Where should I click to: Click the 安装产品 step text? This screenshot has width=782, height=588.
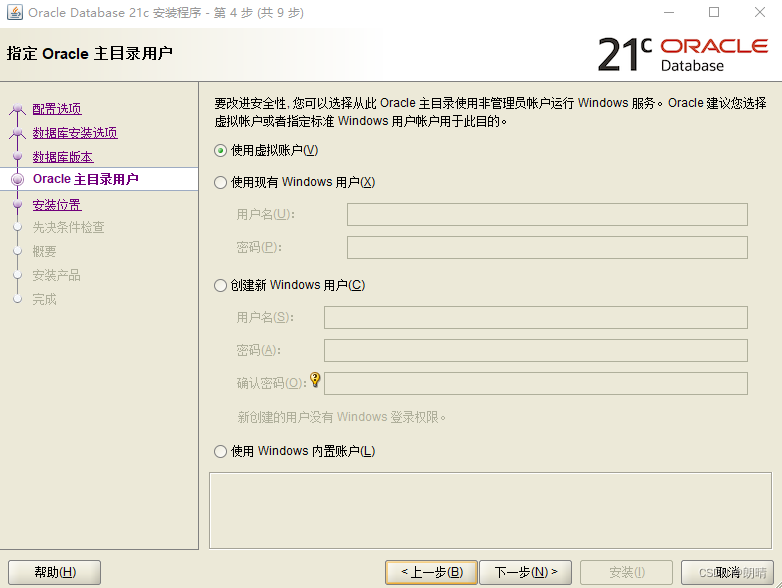click(x=56, y=275)
